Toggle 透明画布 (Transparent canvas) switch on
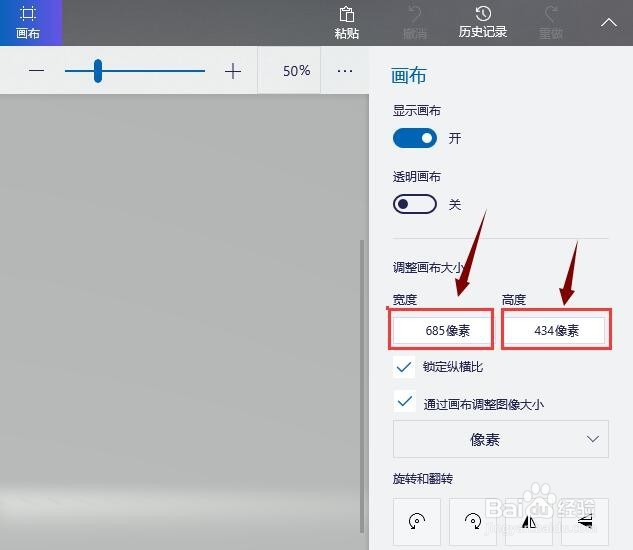The width and height of the screenshot is (633, 550). pos(415,204)
